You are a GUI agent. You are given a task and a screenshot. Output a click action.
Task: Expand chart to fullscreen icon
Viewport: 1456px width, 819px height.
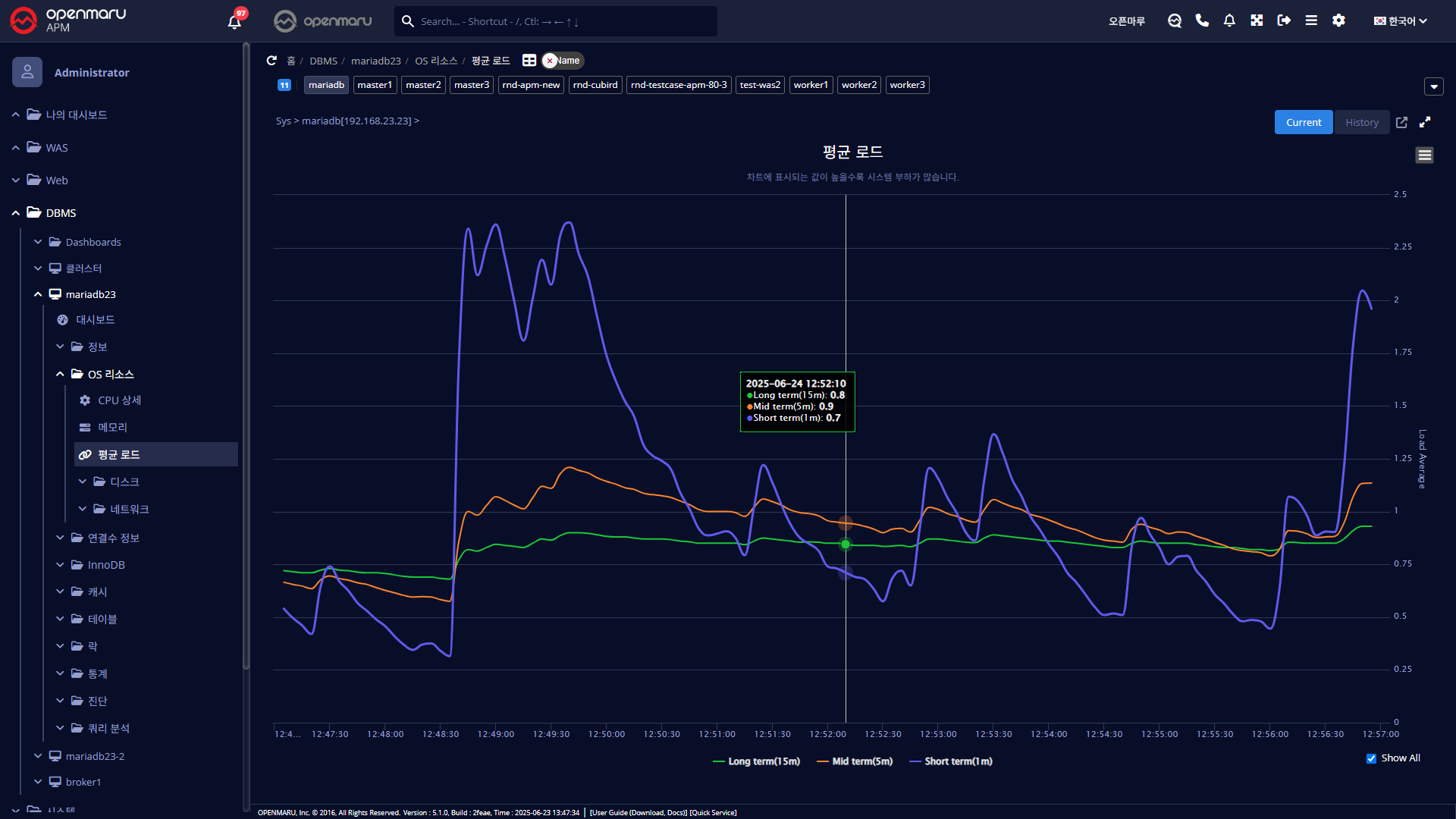point(1425,122)
